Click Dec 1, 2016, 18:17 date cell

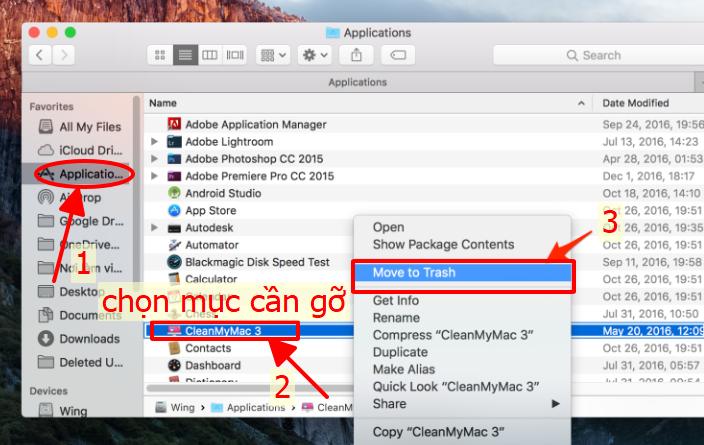pyautogui.click(x=648, y=176)
